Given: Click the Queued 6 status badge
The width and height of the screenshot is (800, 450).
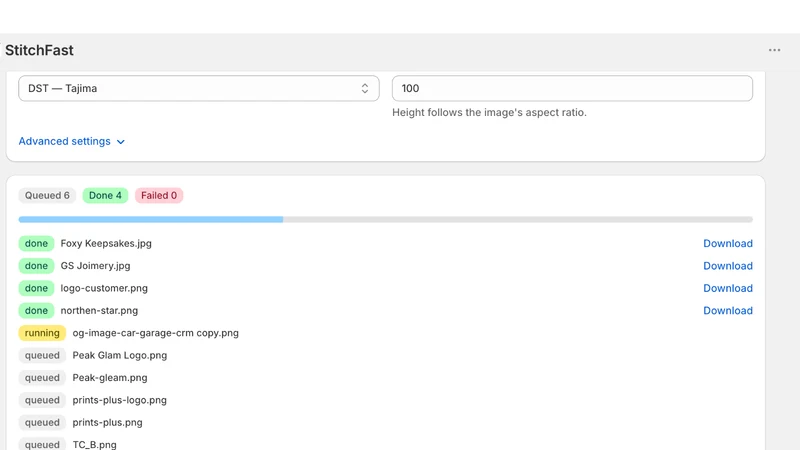Looking at the screenshot, I should [47, 195].
